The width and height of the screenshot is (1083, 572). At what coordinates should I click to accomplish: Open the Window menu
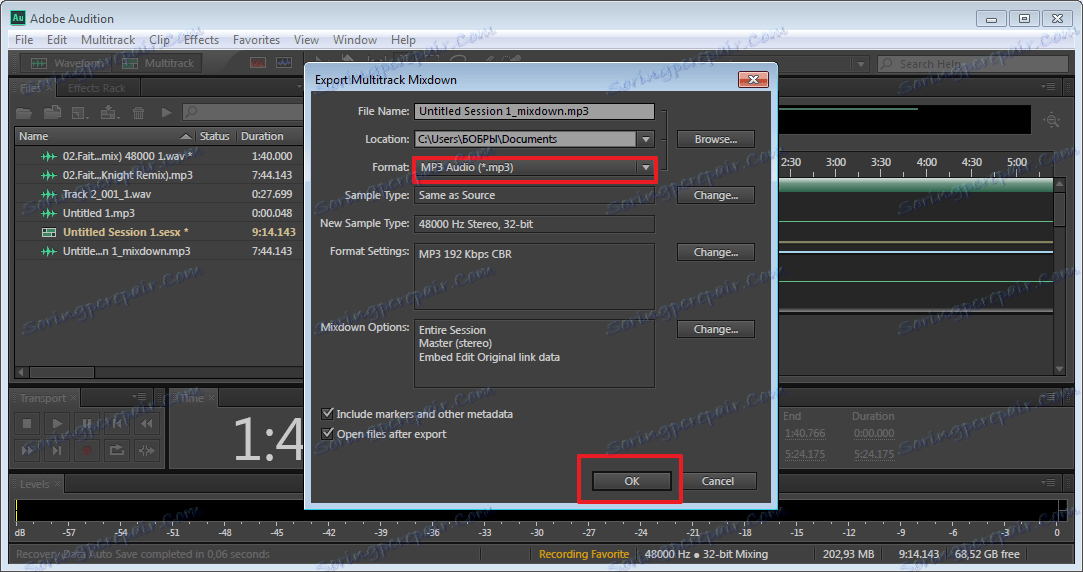(354, 40)
